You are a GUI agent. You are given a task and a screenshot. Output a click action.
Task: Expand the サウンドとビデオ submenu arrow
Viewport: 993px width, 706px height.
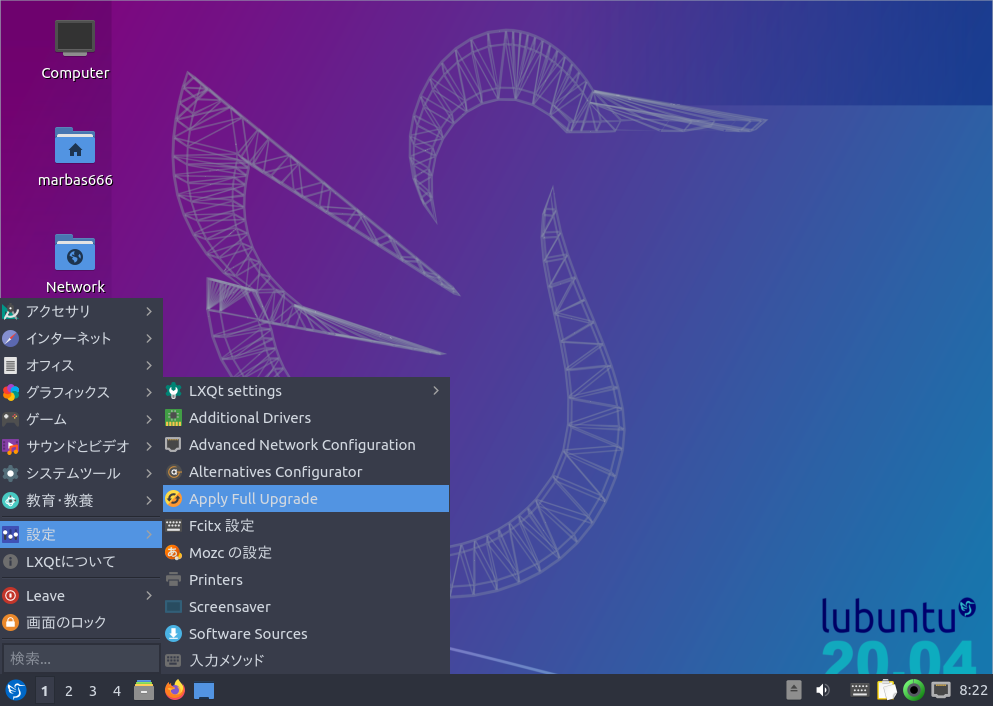pos(149,446)
